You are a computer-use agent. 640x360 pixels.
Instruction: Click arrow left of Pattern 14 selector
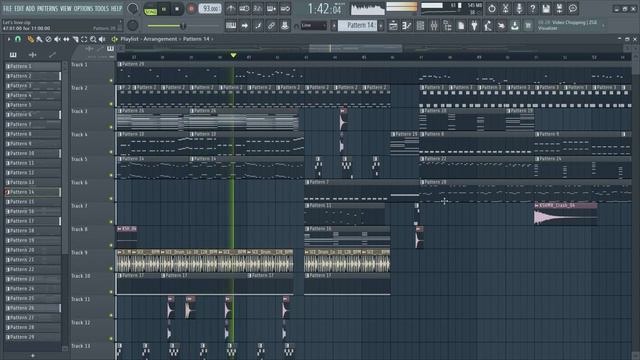pos(334,26)
